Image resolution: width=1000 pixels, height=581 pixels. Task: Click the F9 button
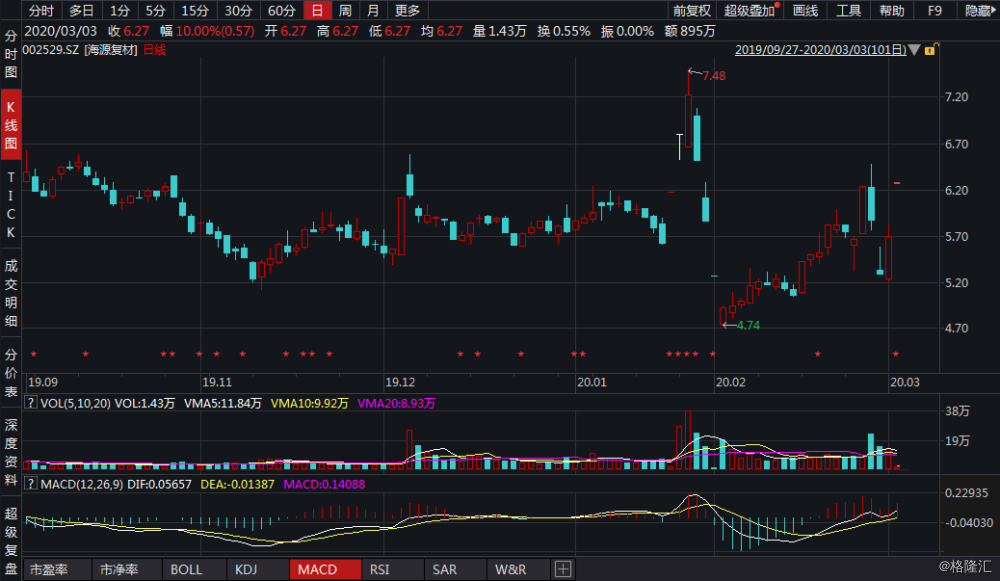coord(935,10)
